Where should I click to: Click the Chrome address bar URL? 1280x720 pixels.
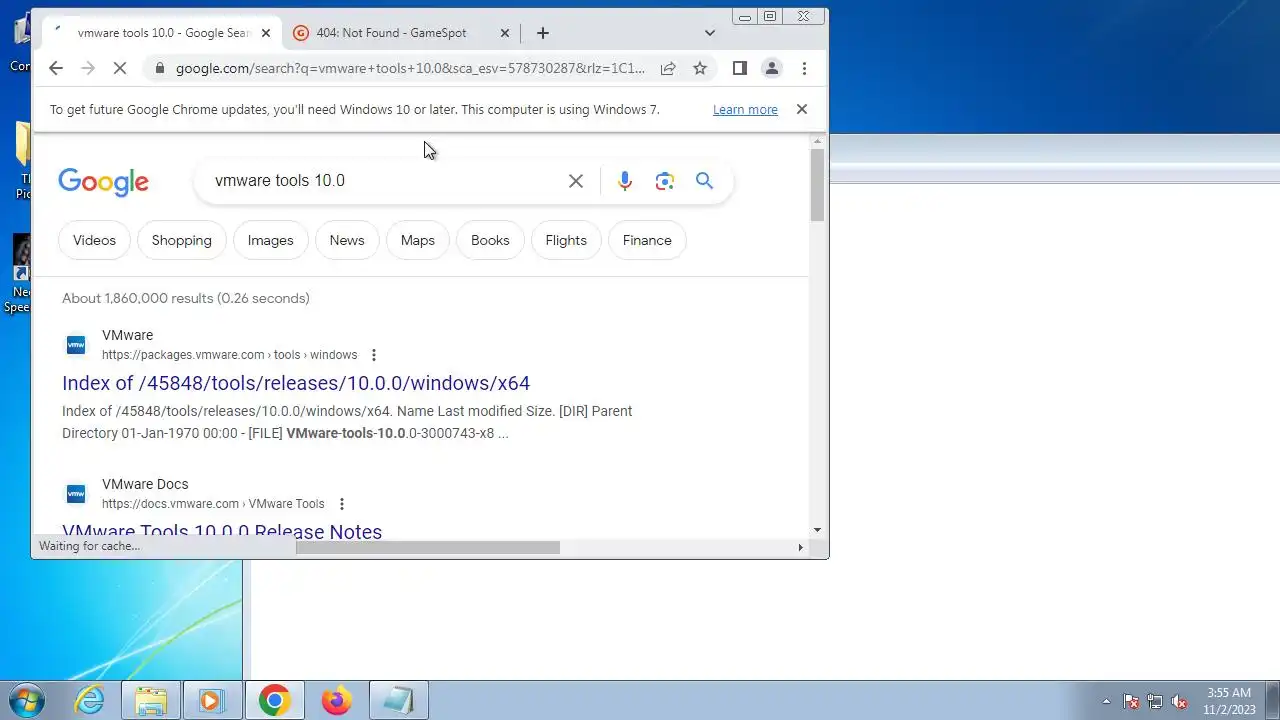tap(410, 68)
